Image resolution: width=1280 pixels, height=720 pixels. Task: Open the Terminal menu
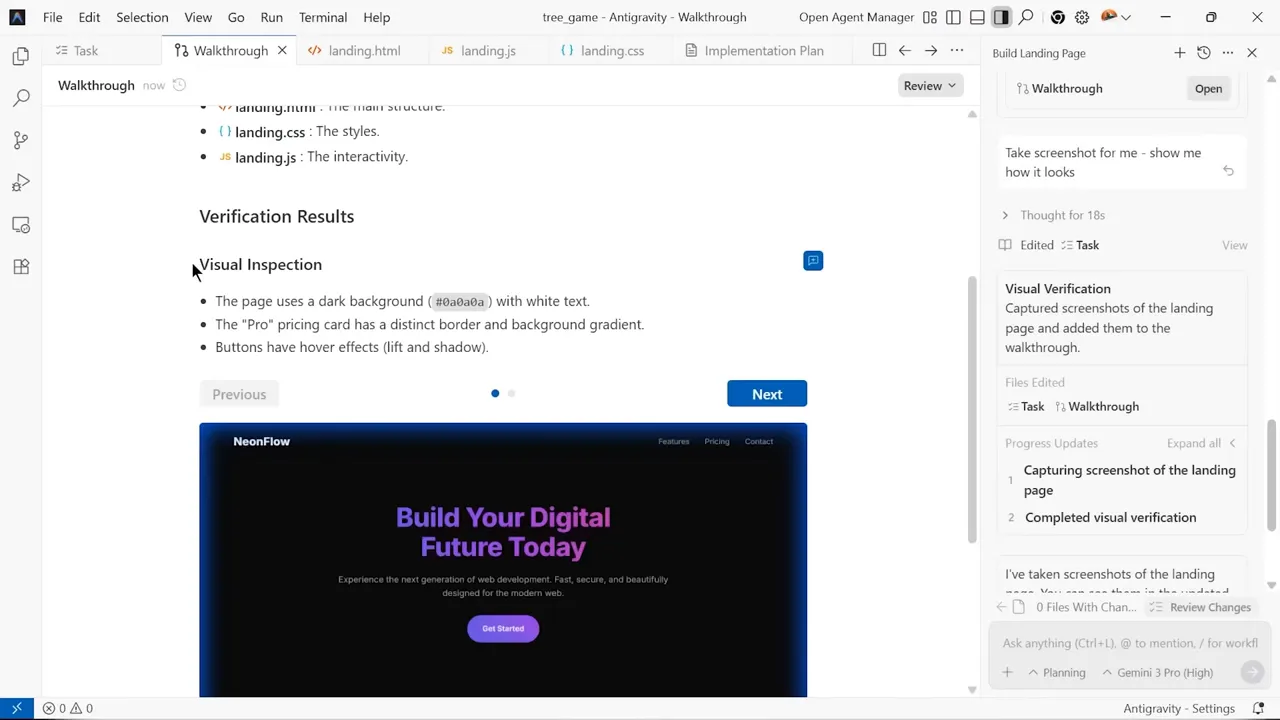tap(323, 17)
